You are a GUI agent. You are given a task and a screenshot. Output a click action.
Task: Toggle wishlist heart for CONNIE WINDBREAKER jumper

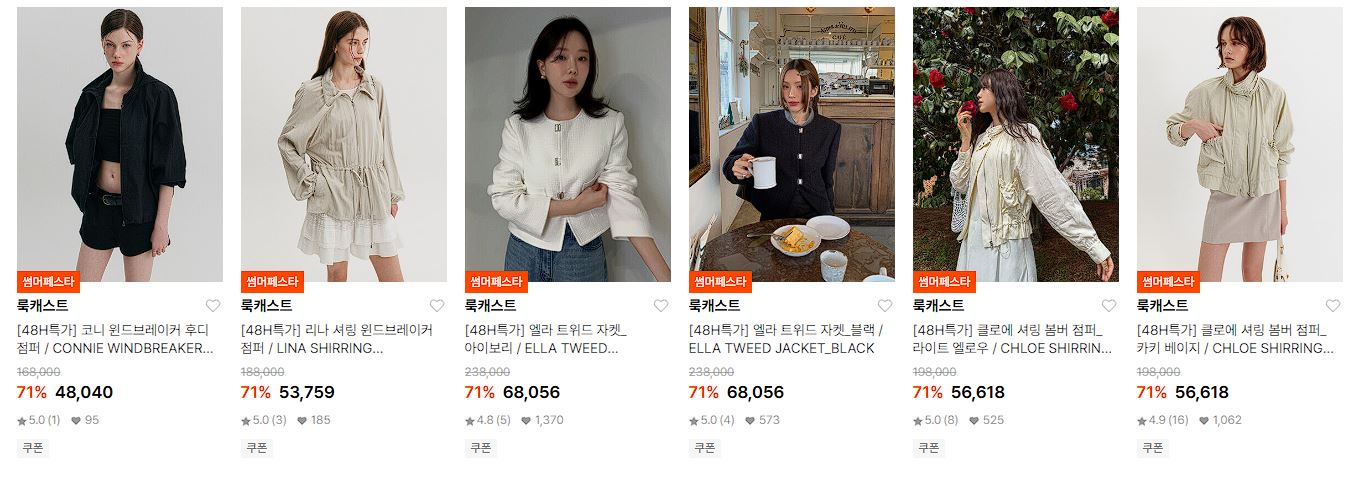[x=213, y=306]
